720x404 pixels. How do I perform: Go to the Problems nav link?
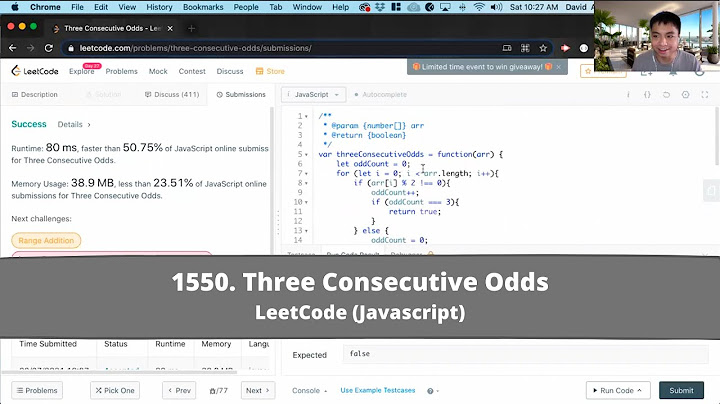[x=122, y=71]
